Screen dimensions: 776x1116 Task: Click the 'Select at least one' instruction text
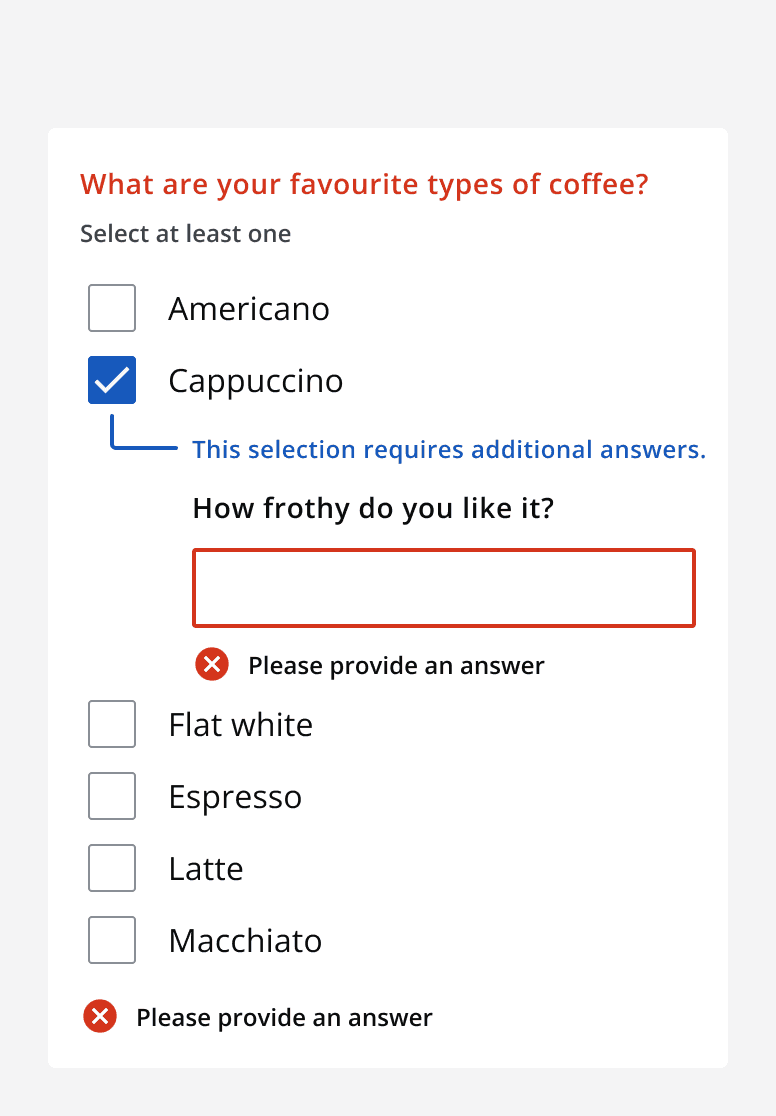[185, 233]
